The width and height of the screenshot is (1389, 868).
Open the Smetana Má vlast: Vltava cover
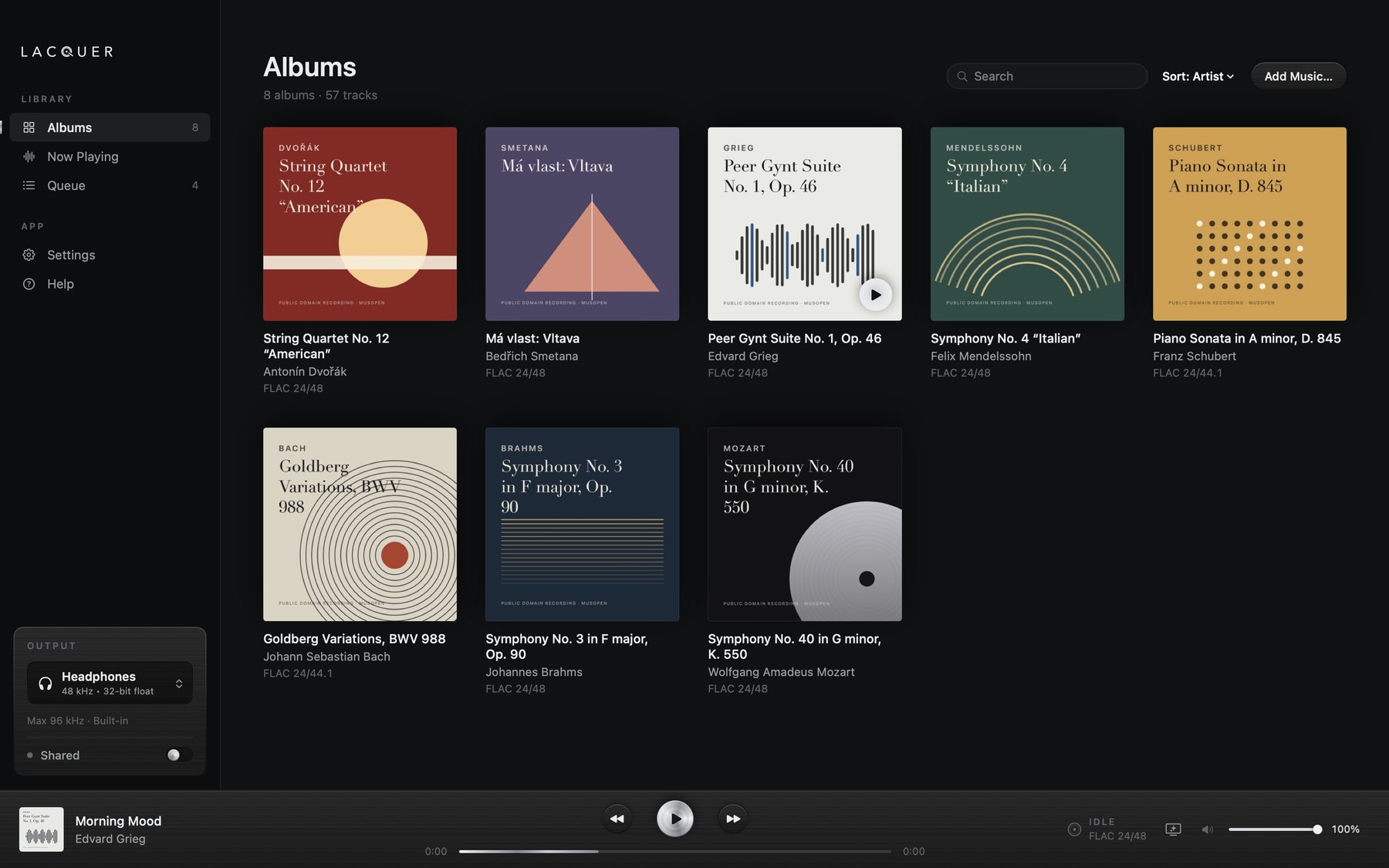click(582, 224)
